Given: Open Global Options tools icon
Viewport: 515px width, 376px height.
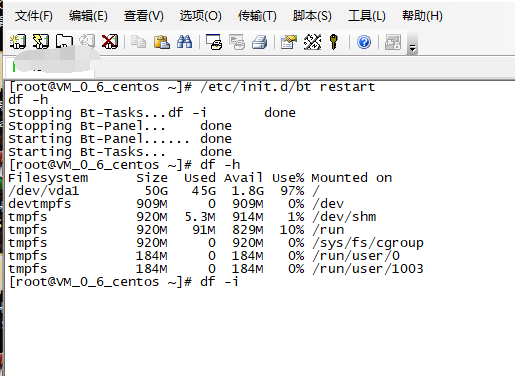Looking at the screenshot, I should click(312, 42).
